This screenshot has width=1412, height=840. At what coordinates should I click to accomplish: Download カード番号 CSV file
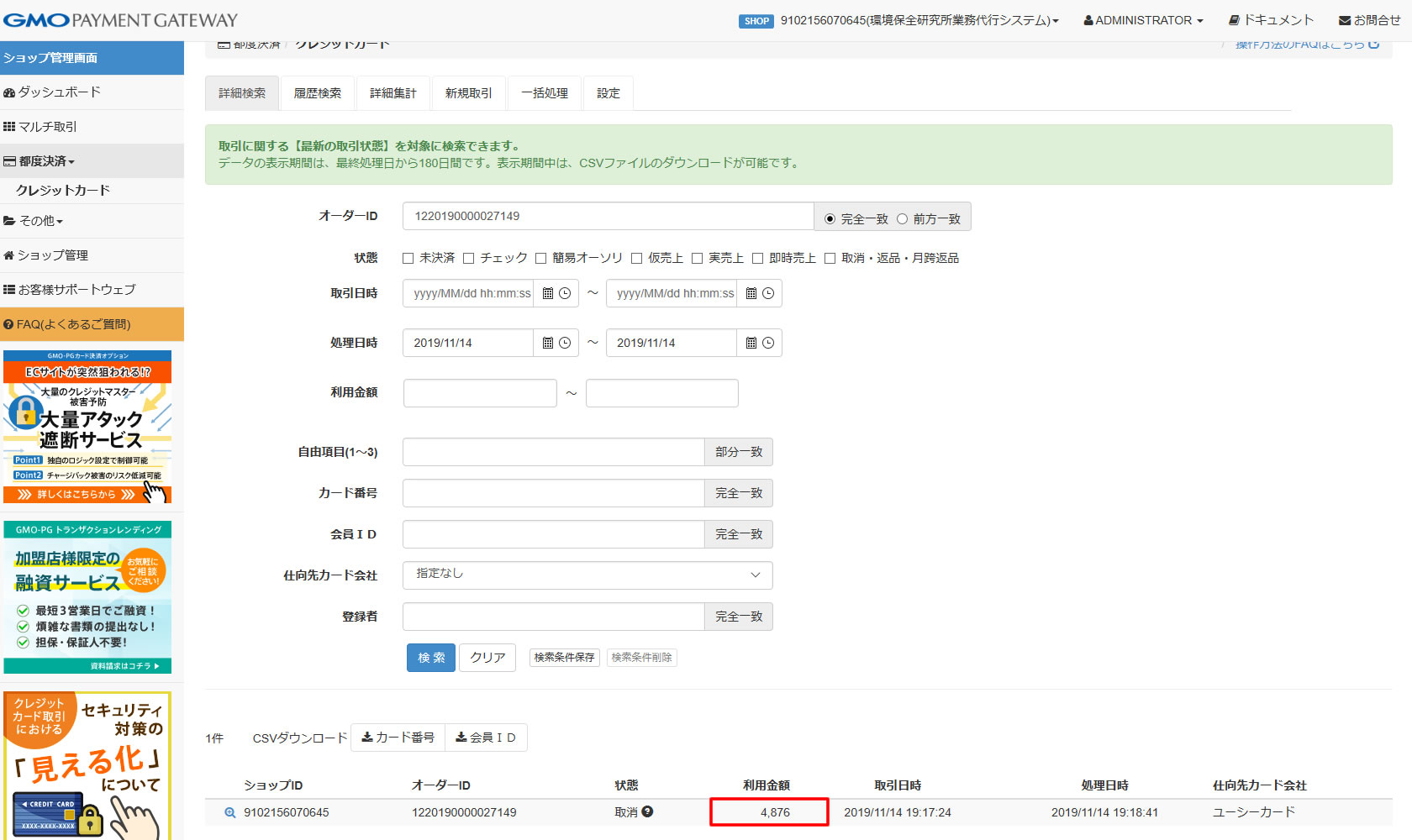pos(398,738)
